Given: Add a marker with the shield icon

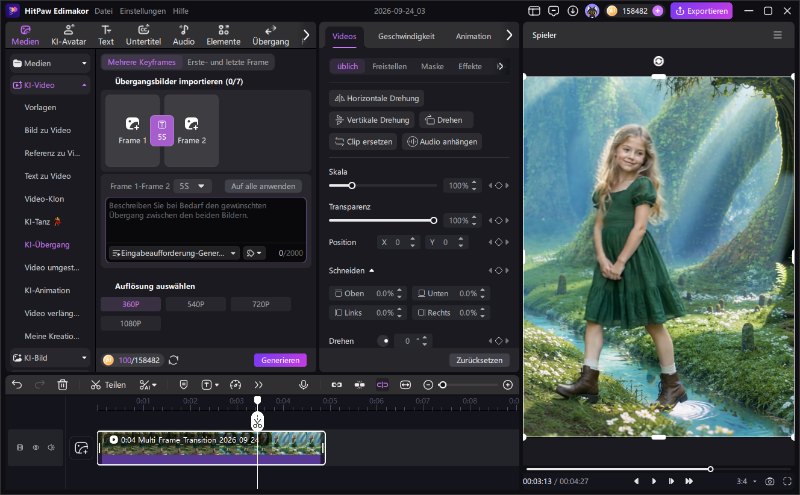Looking at the screenshot, I should point(184,385).
